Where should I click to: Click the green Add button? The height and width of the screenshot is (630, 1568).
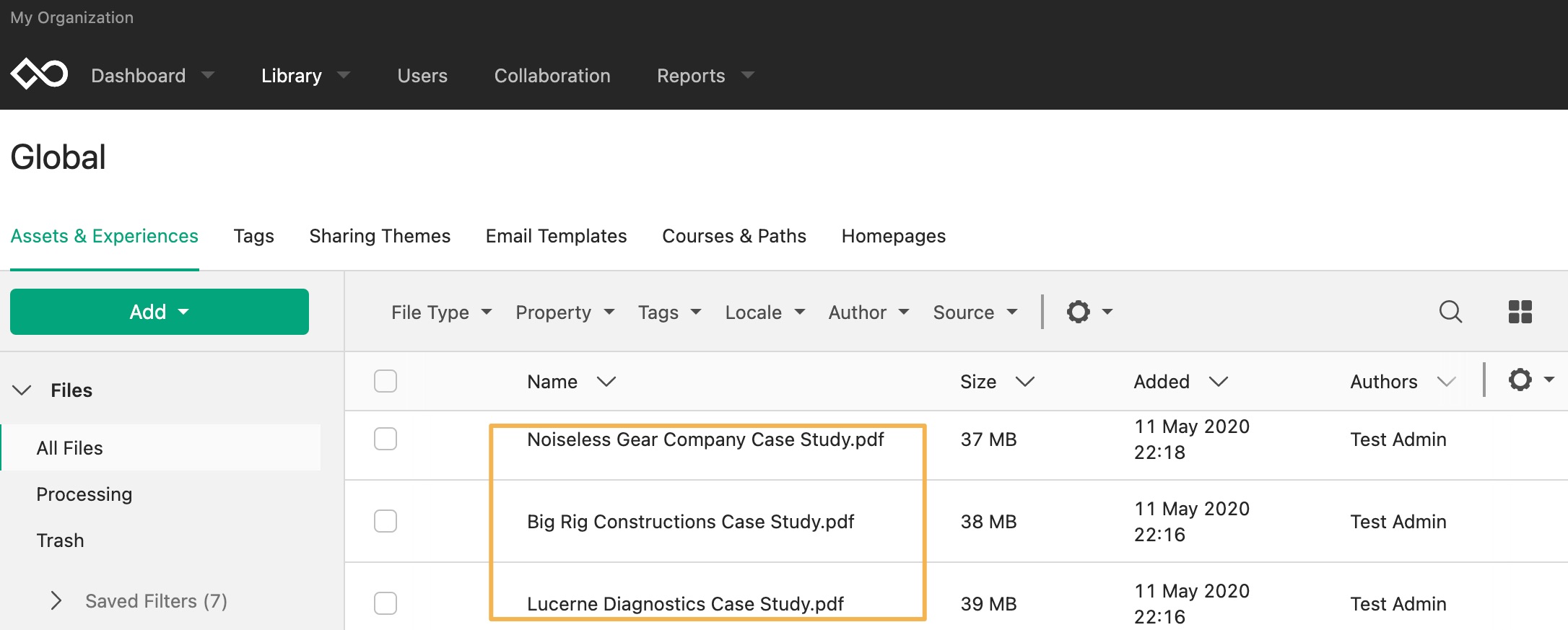click(160, 312)
